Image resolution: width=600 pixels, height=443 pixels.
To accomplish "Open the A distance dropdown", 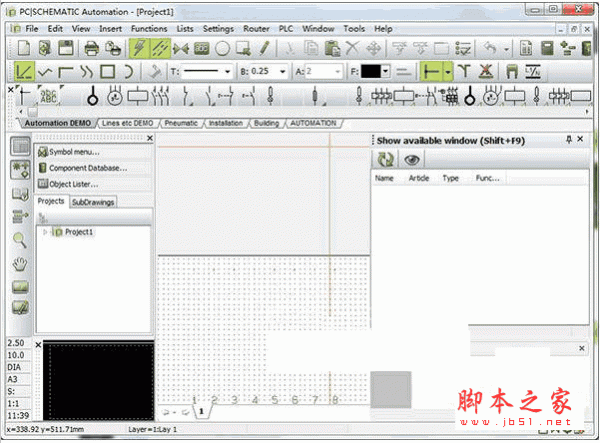I will [x=338, y=72].
